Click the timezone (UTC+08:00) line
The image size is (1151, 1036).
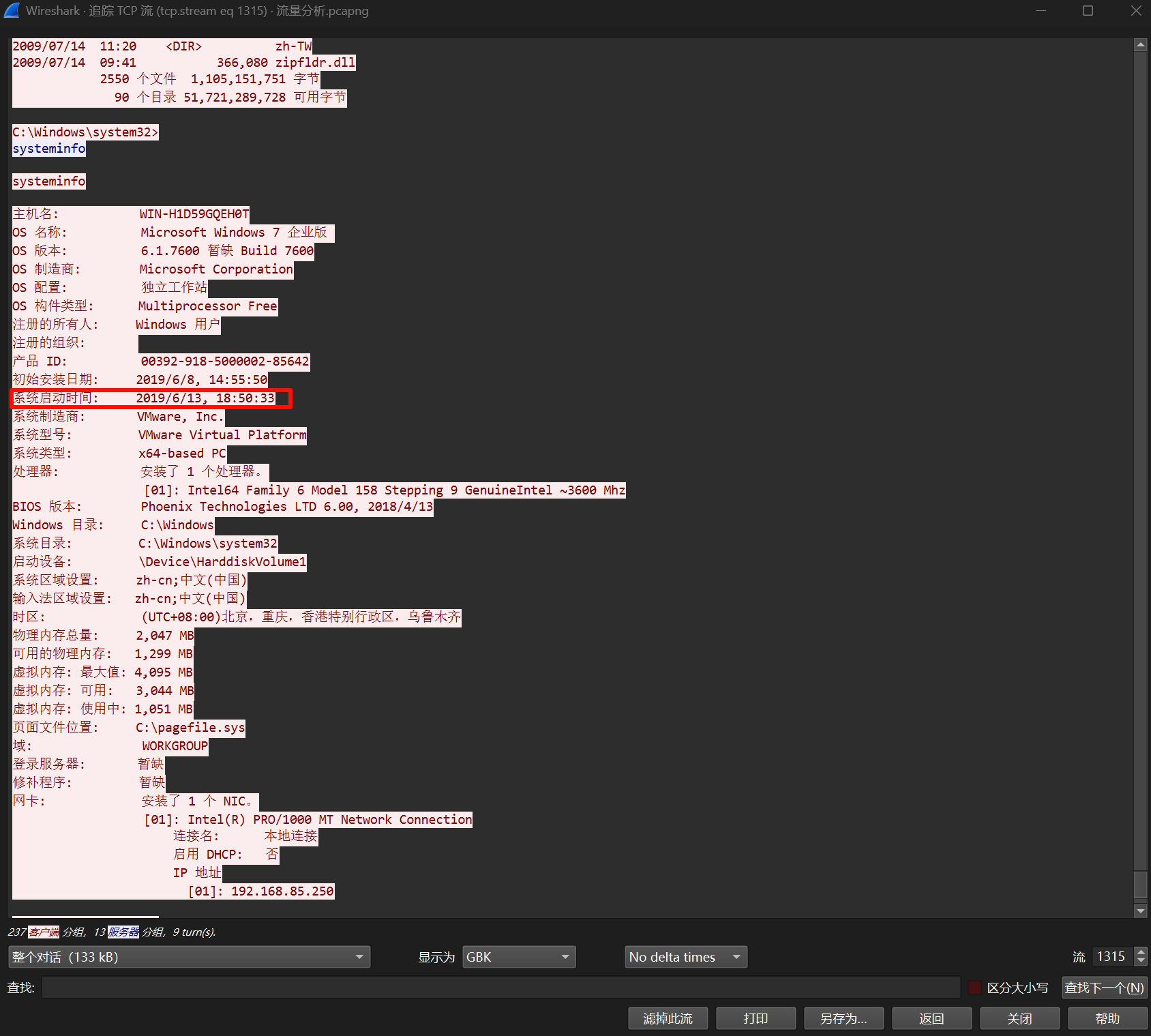[237, 617]
